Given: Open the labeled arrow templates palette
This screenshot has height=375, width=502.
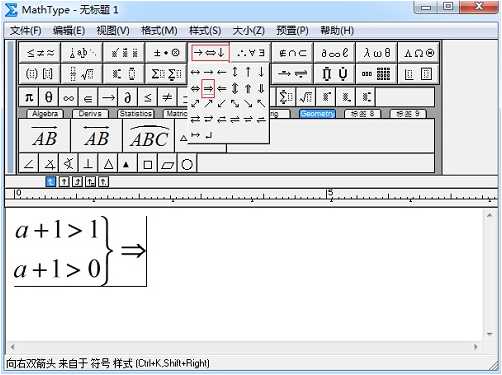Looking at the screenshot, I should [292, 73].
